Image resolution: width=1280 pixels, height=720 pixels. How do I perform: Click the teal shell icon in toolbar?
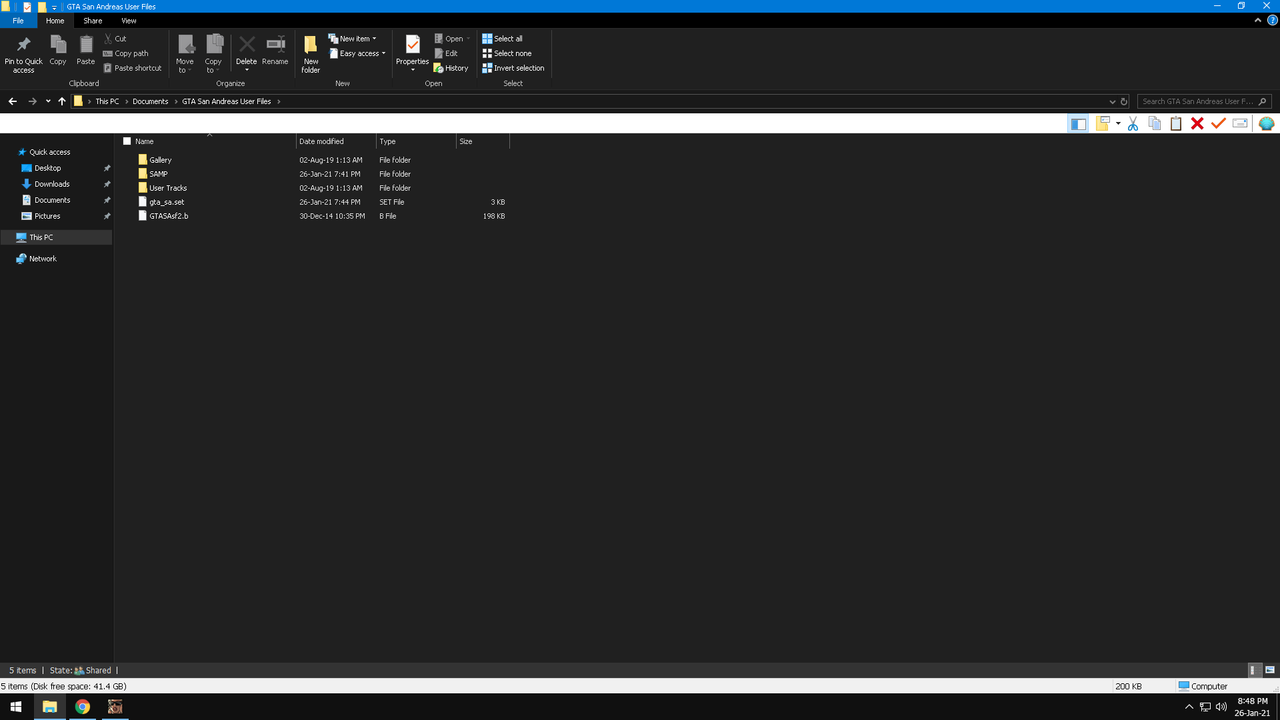coord(1266,124)
